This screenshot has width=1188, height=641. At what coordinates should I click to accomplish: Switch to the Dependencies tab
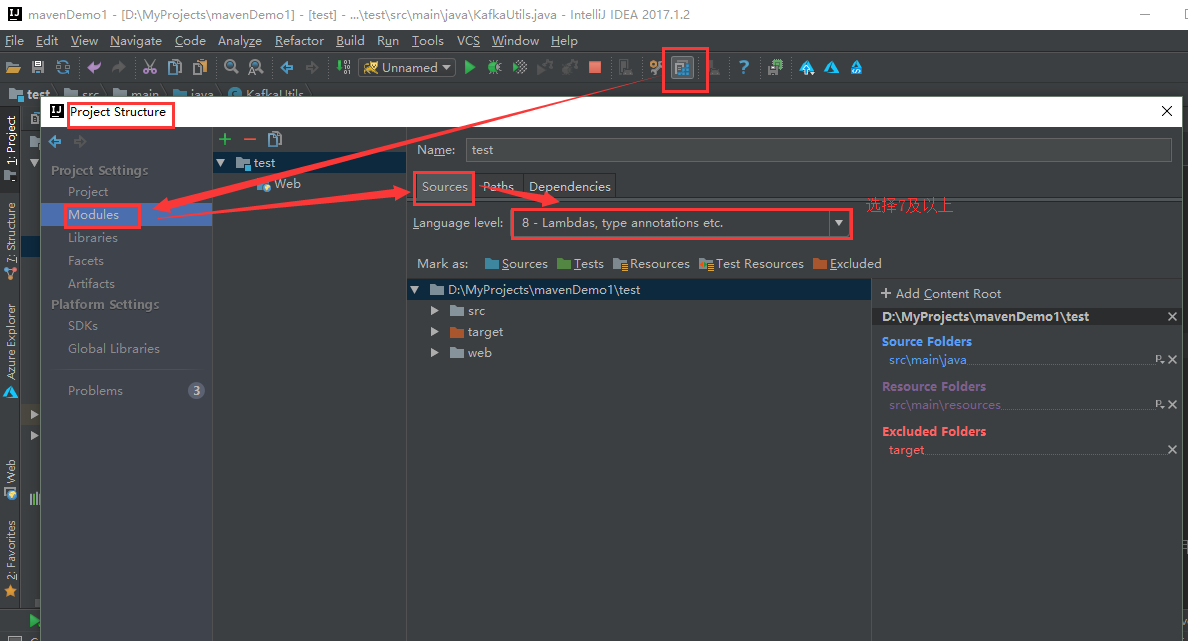pyautogui.click(x=570, y=186)
